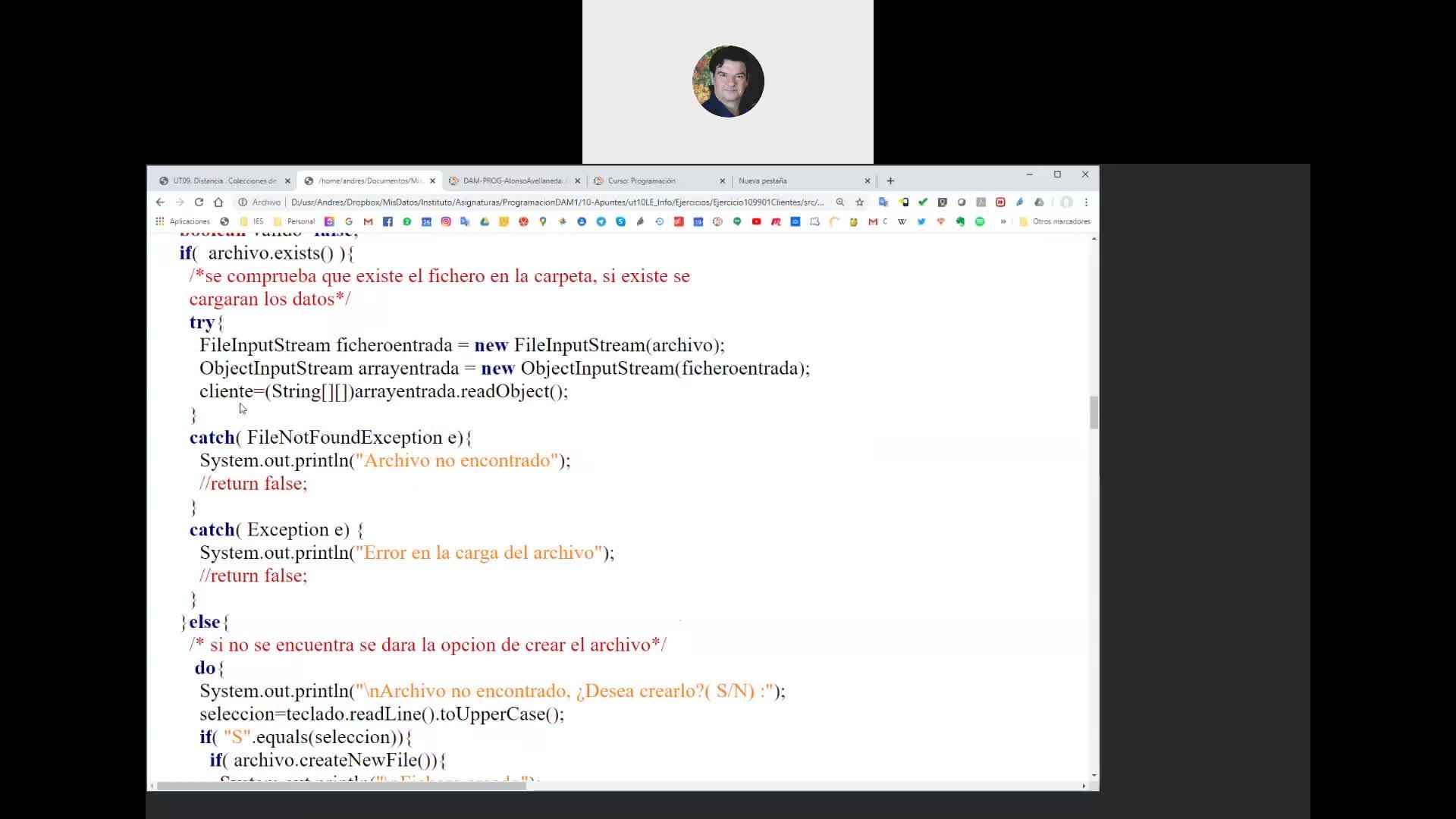
Task: Open Instagram bookmark icon
Action: 446,221
